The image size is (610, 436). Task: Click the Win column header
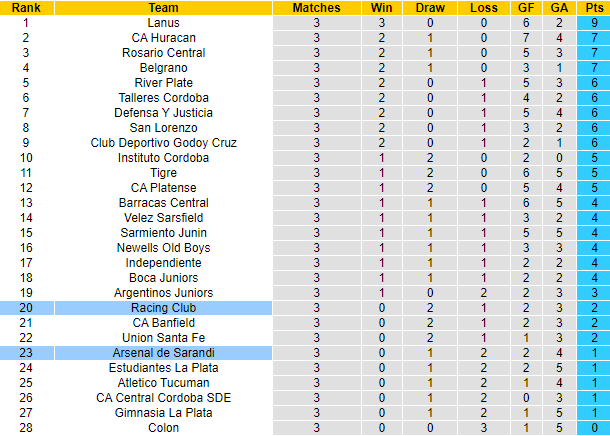click(381, 7)
